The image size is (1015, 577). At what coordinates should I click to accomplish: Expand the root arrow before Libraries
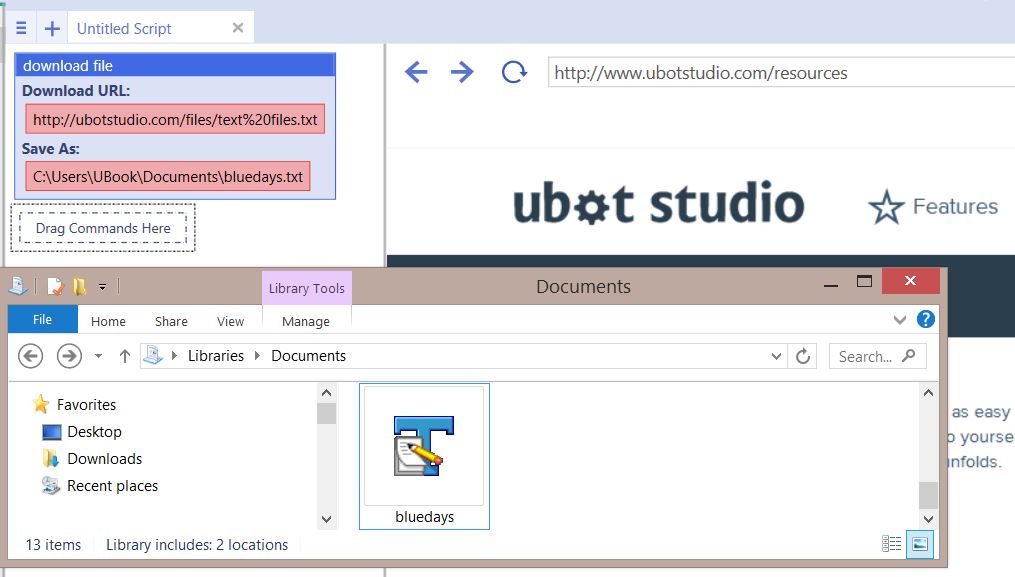pyautogui.click(x=174, y=356)
